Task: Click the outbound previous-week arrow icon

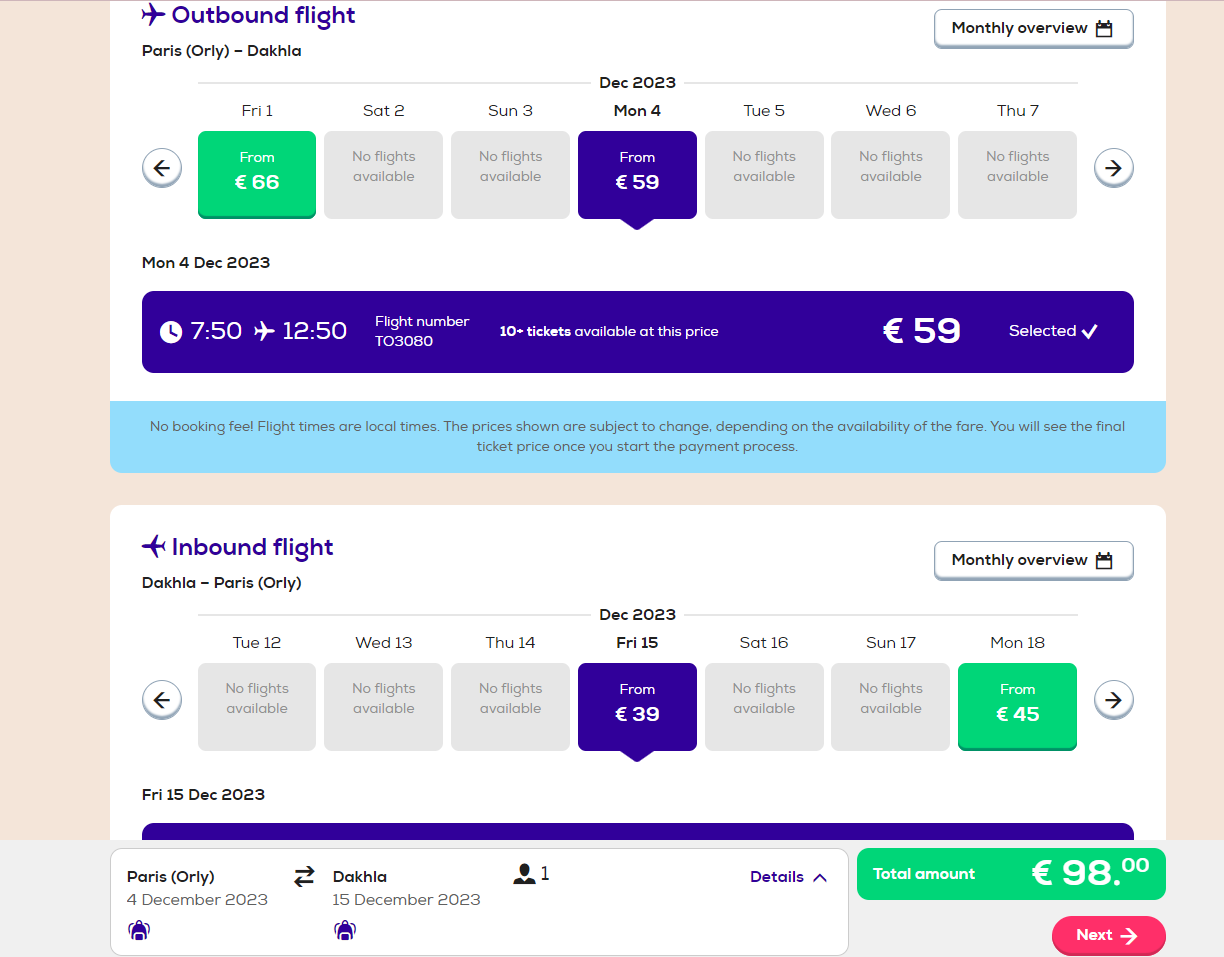Action: point(162,168)
